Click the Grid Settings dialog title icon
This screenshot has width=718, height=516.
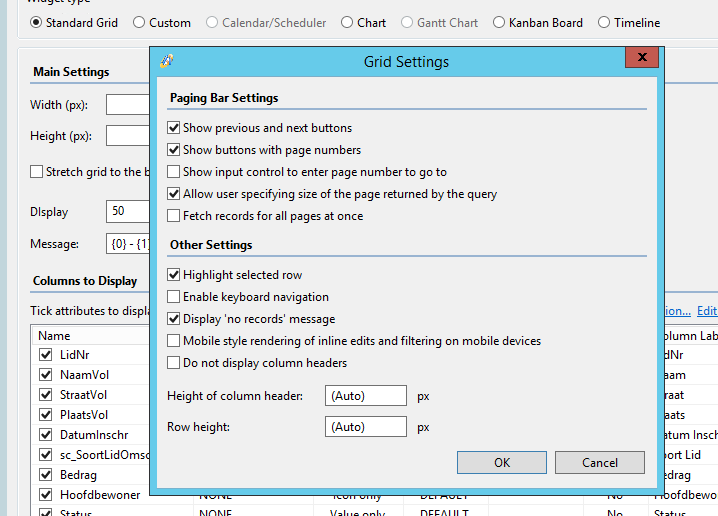(167, 61)
